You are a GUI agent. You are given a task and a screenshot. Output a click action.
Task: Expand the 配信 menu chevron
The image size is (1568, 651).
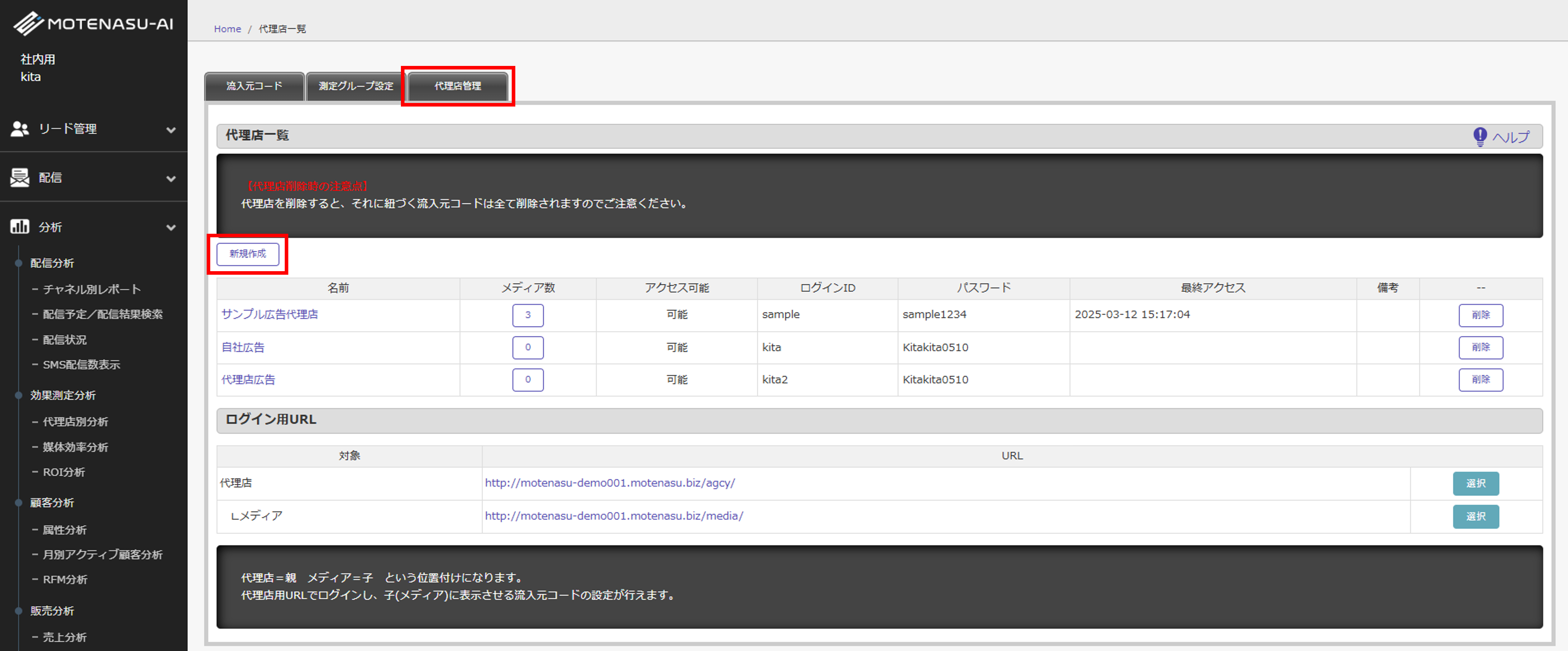pos(171,178)
